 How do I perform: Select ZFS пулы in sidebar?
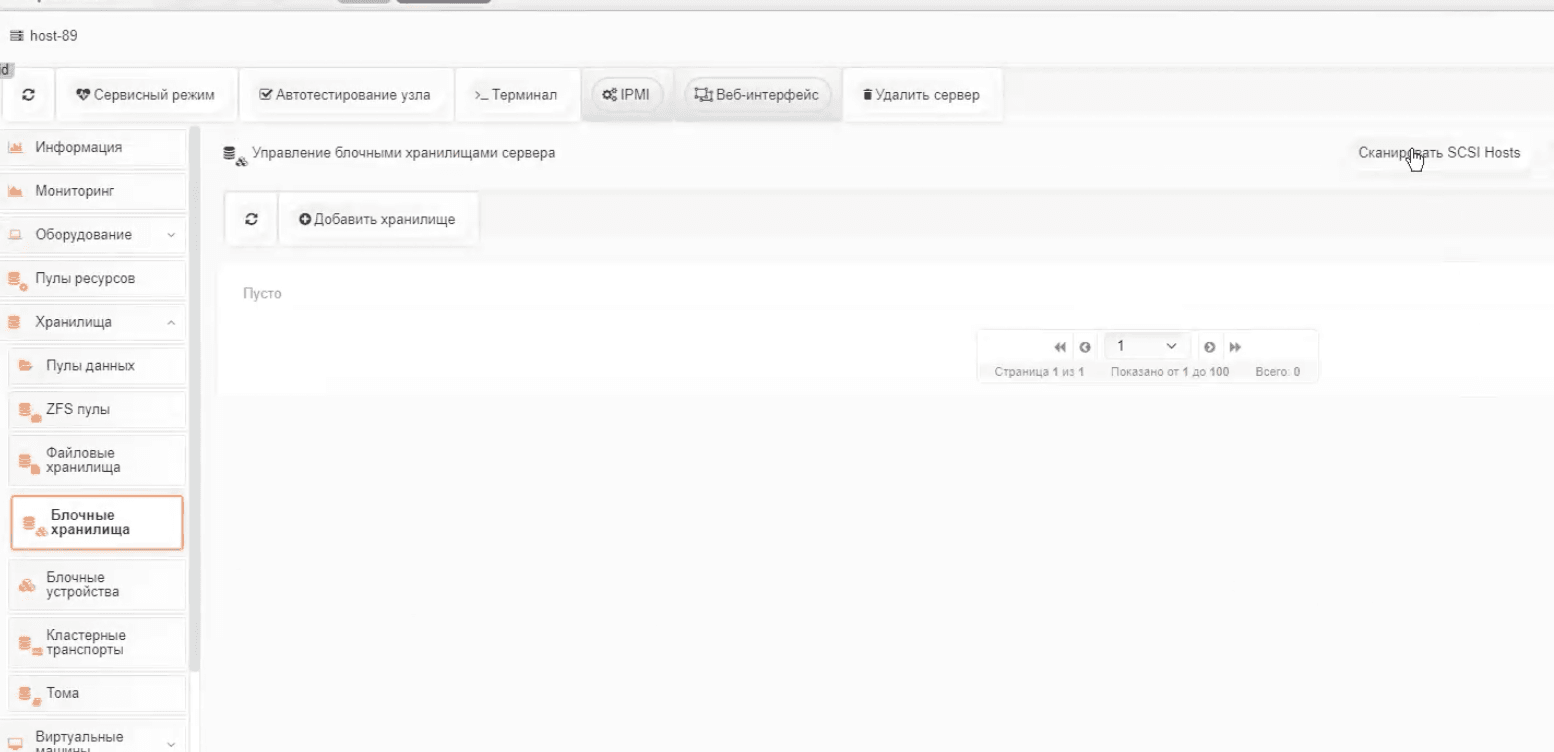point(78,410)
